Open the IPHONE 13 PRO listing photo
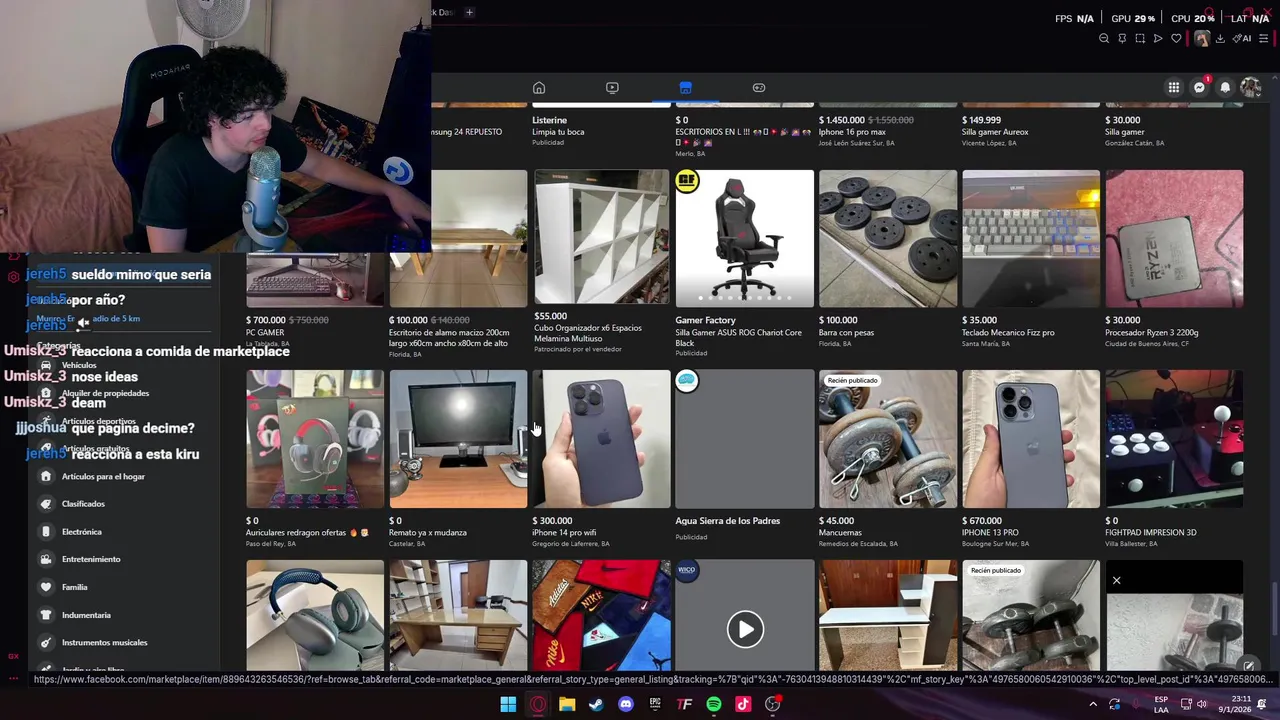 1031,439
